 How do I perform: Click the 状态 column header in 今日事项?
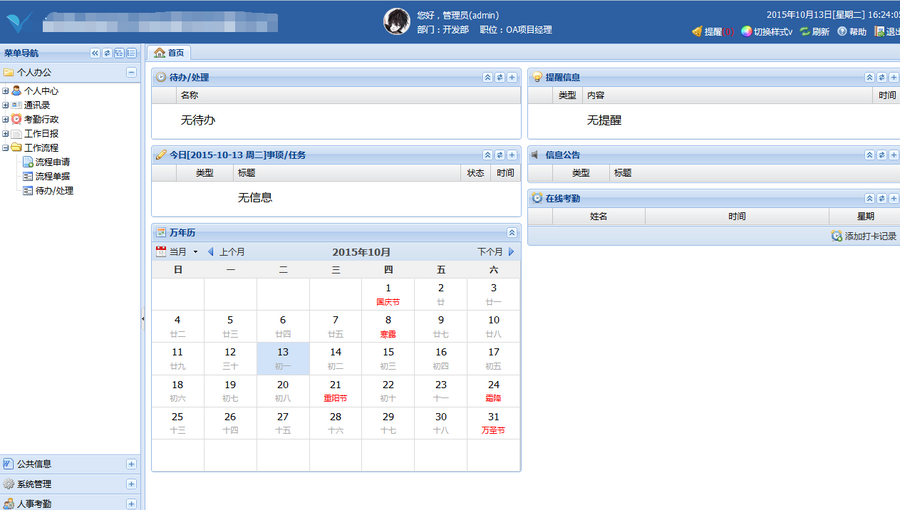click(475, 173)
